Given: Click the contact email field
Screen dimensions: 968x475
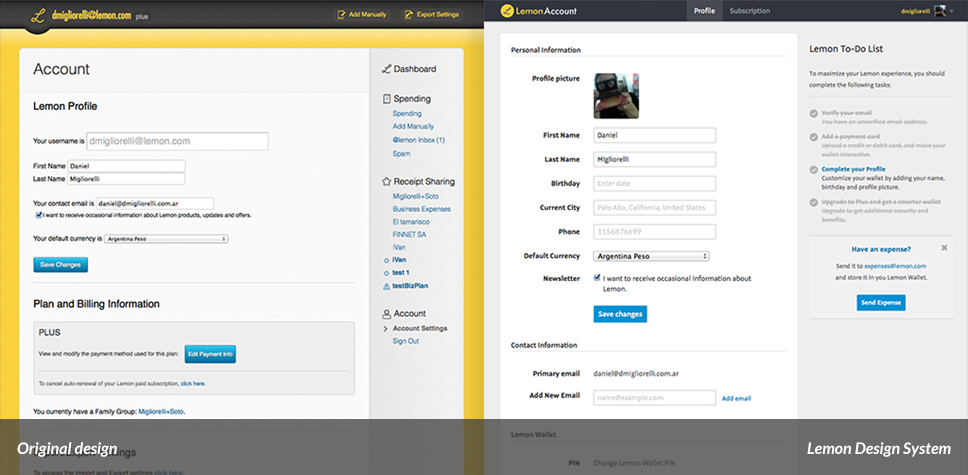Looking at the screenshot, I should 155,203.
